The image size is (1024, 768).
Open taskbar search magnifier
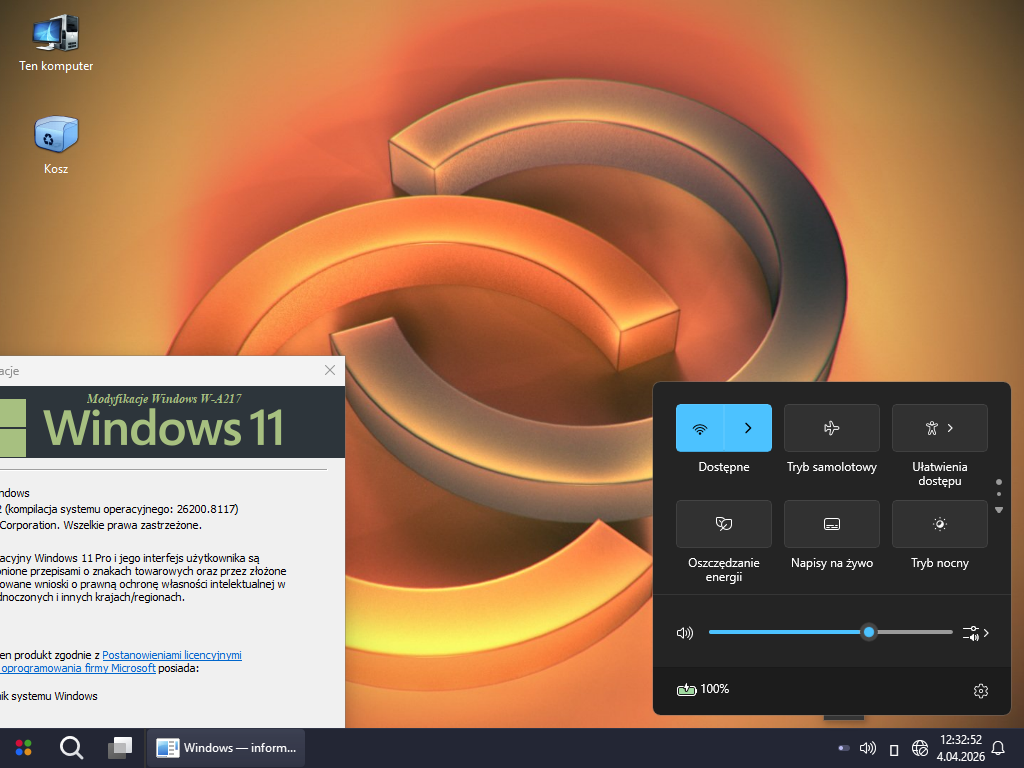click(x=71, y=747)
